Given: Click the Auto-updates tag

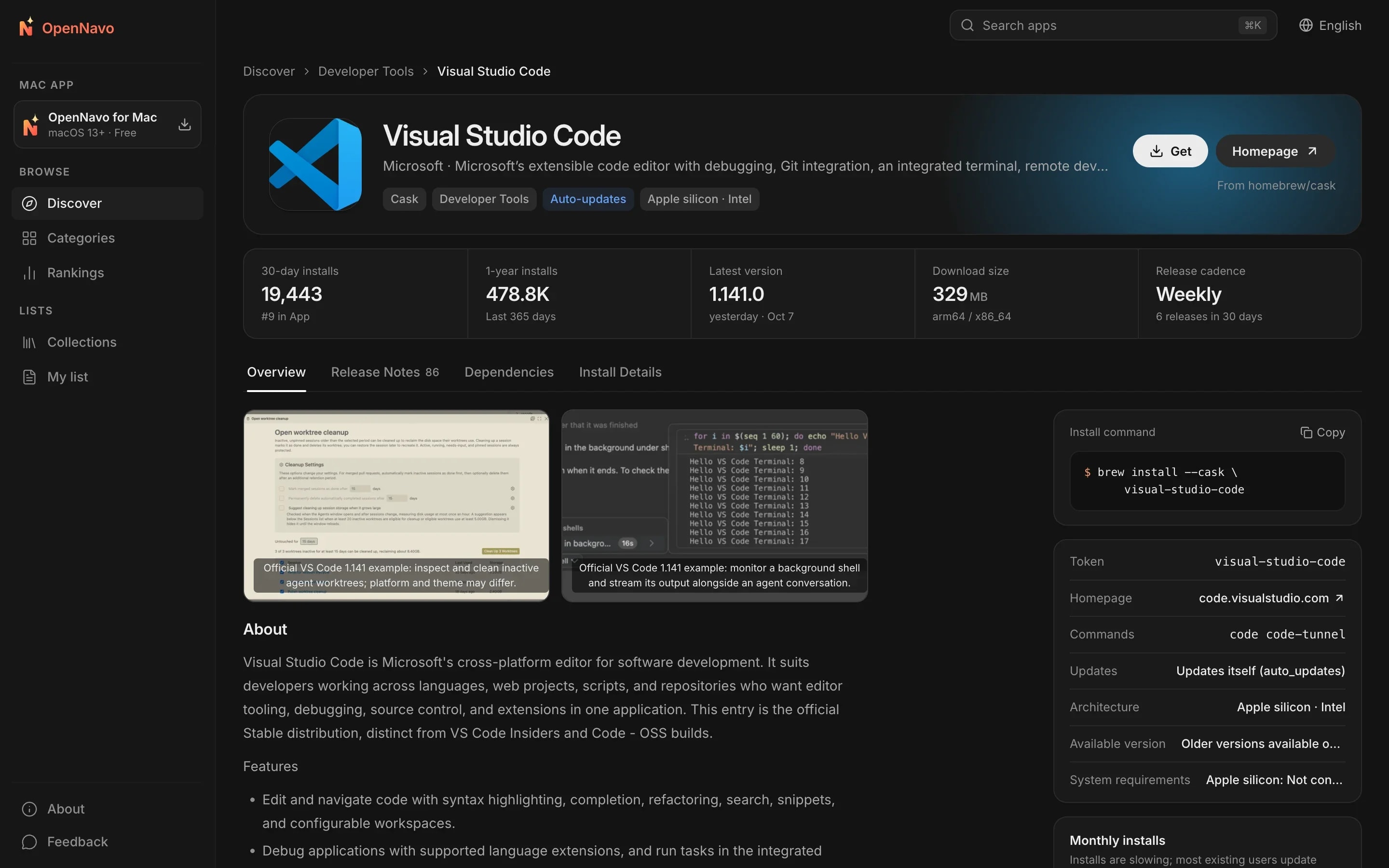Looking at the screenshot, I should [x=588, y=199].
